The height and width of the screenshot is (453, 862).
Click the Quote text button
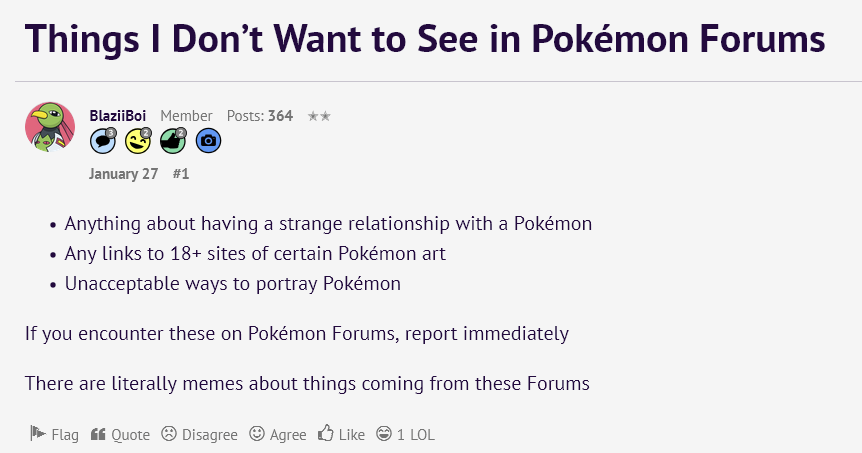click(130, 434)
